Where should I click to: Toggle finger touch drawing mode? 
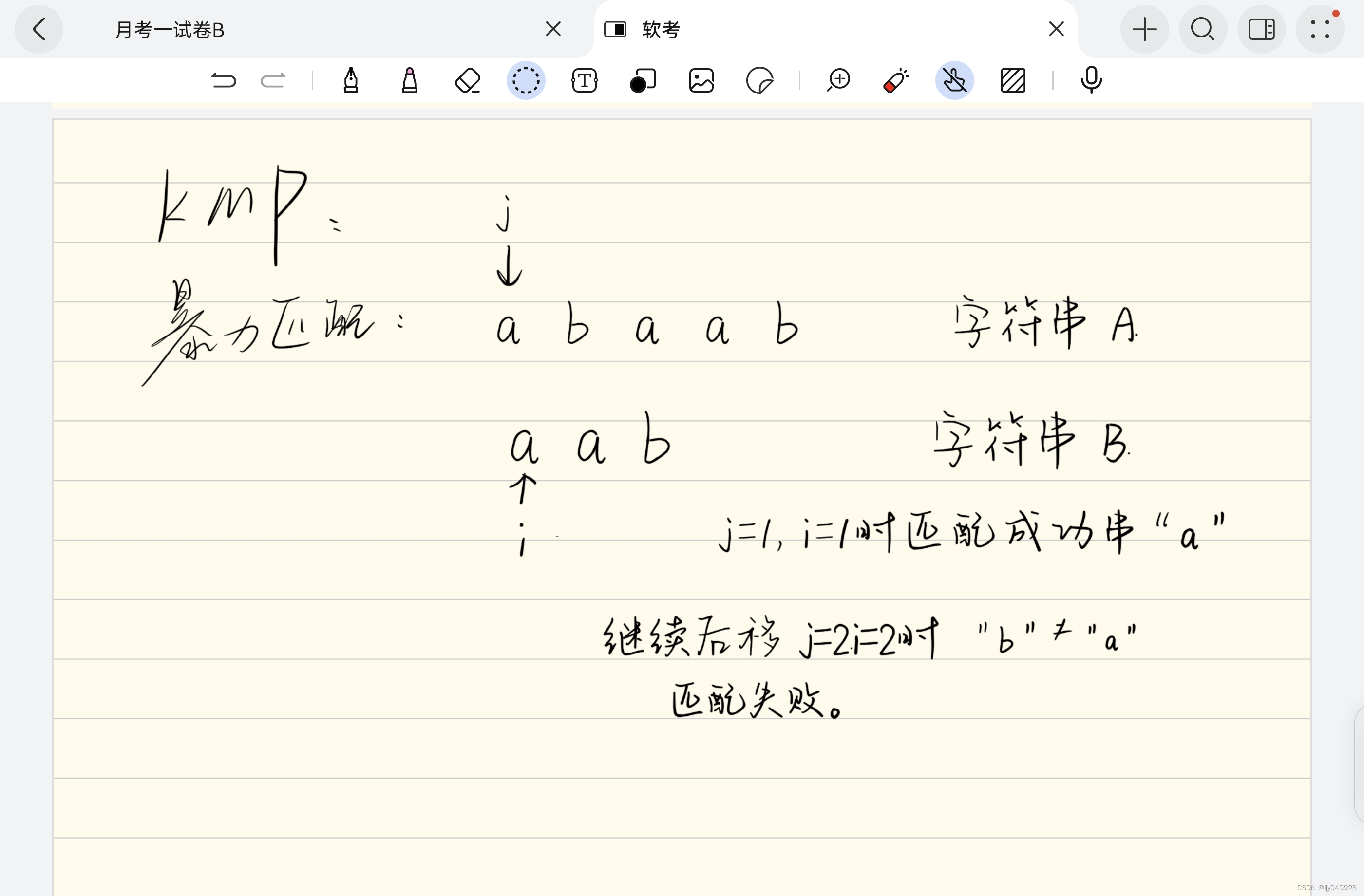955,80
